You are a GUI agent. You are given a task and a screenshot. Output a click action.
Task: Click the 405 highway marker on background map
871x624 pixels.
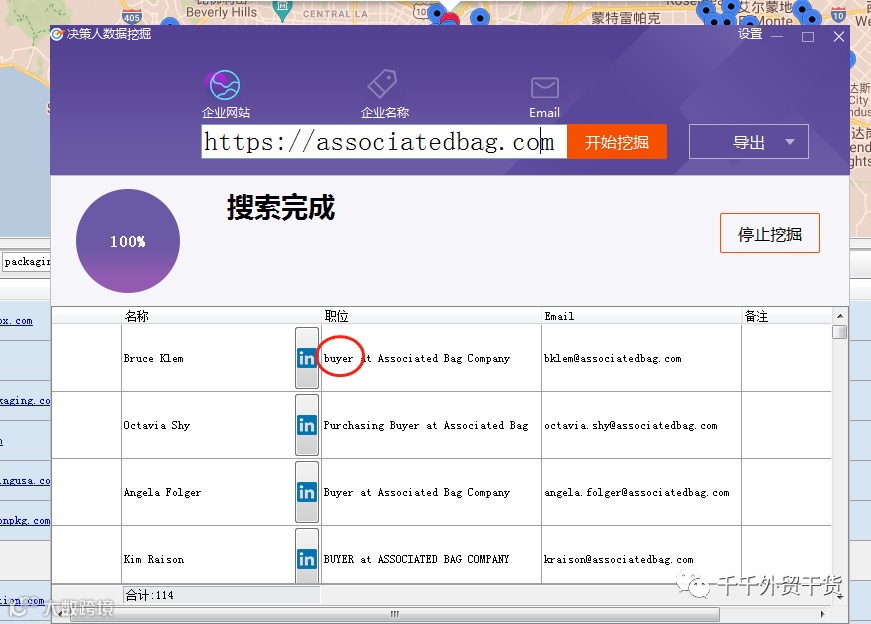(x=132, y=17)
